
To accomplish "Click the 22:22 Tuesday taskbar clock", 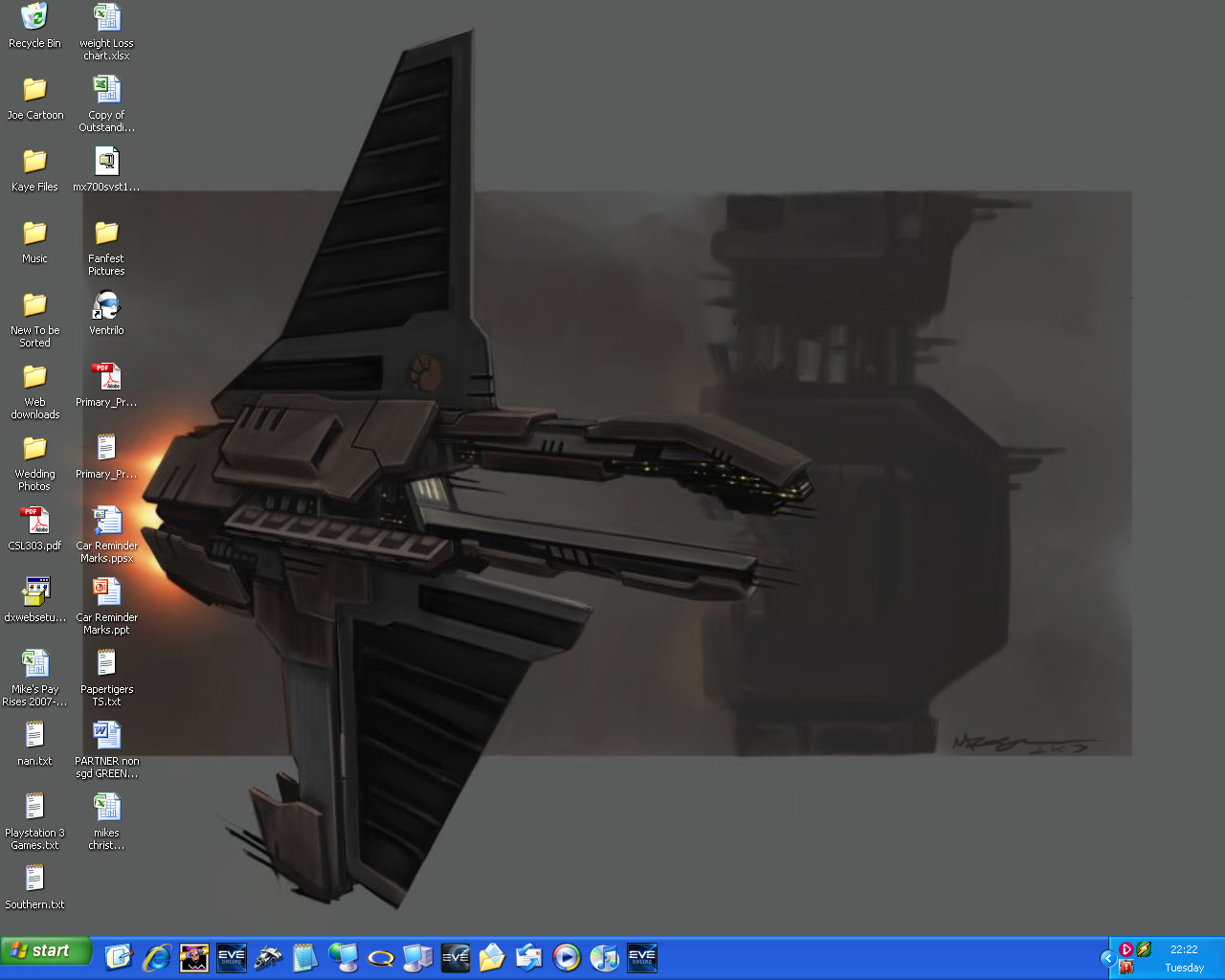I will click(1184, 958).
